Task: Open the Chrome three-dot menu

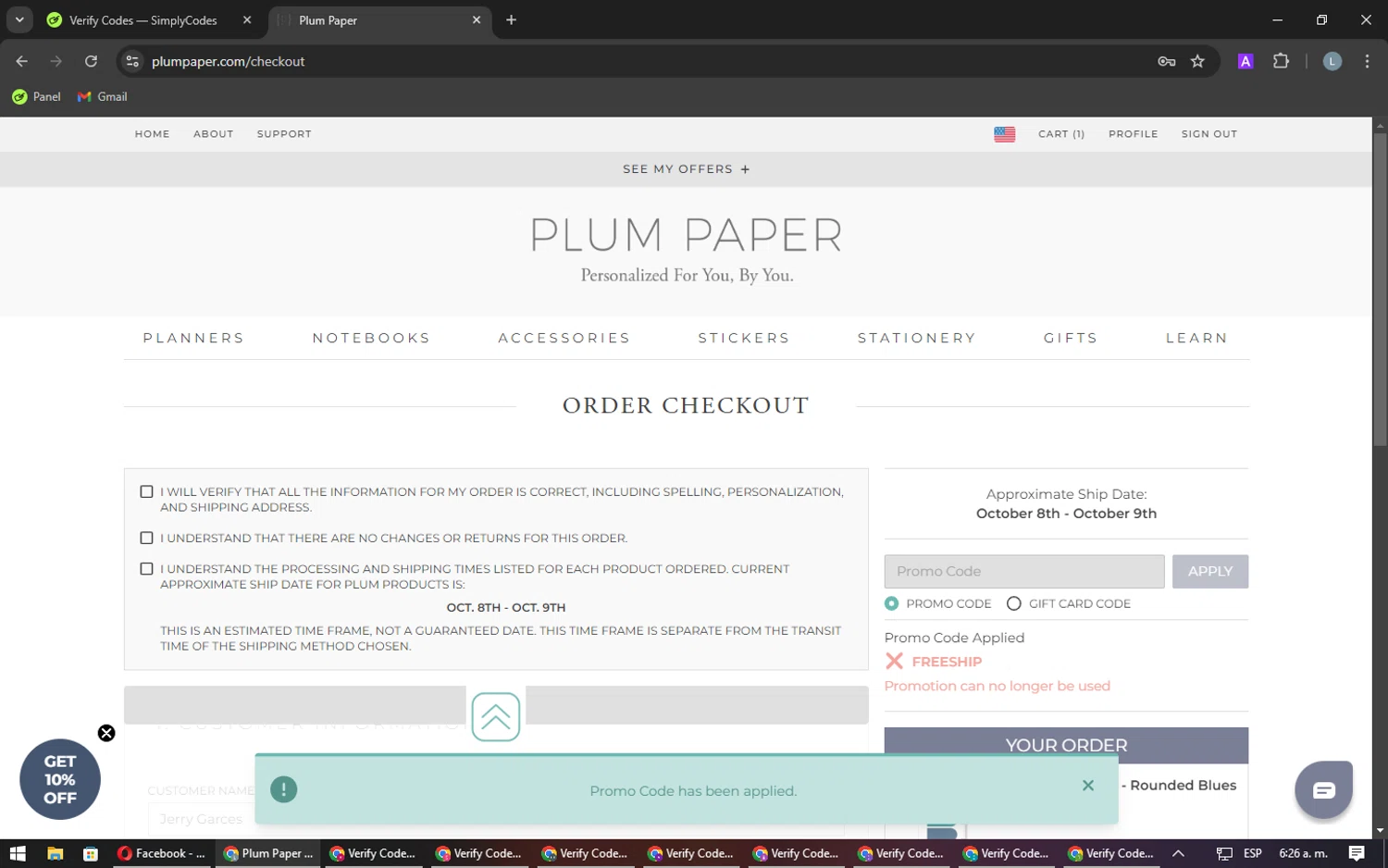Action: tap(1367, 61)
